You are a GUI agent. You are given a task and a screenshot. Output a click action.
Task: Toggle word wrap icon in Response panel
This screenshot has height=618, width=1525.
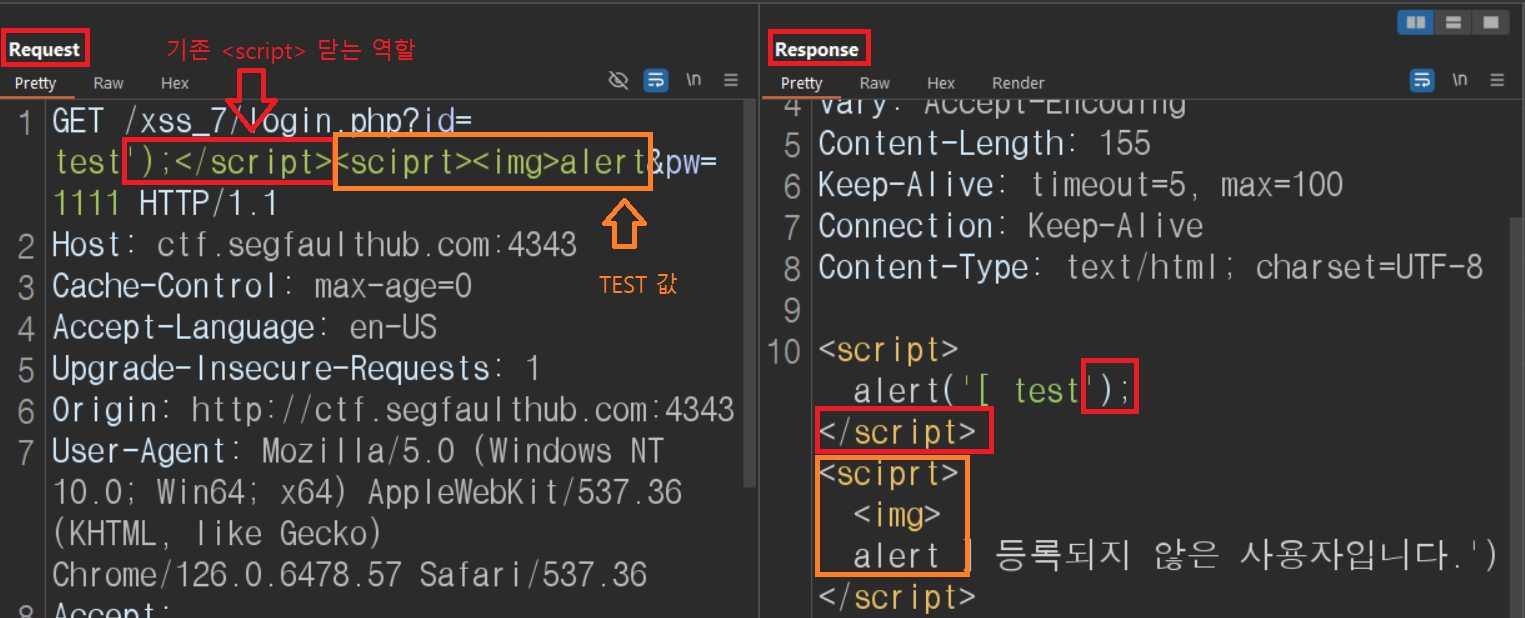[x=1422, y=81]
